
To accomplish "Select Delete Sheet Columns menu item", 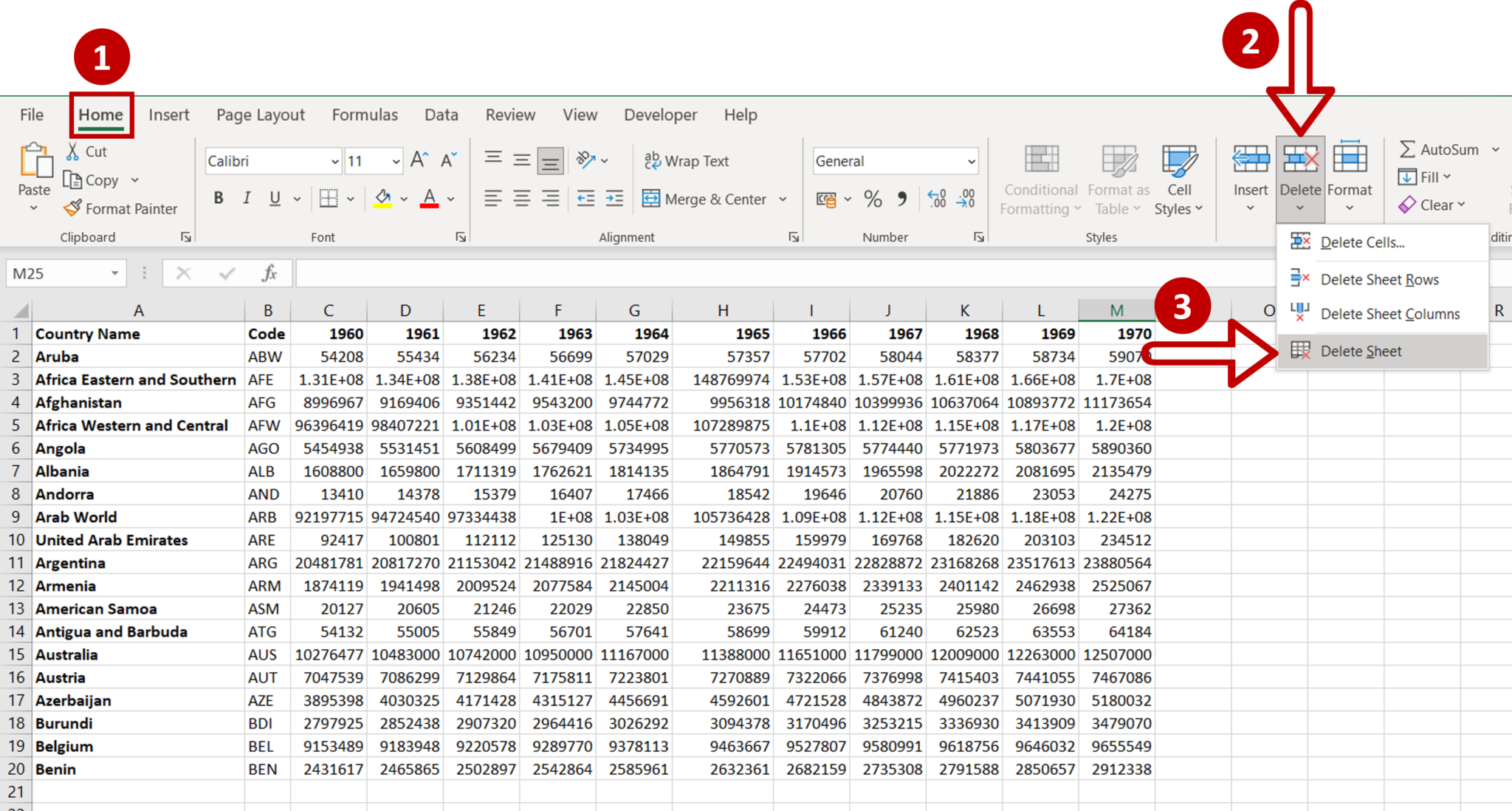I will pyautogui.click(x=1389, y=313).
